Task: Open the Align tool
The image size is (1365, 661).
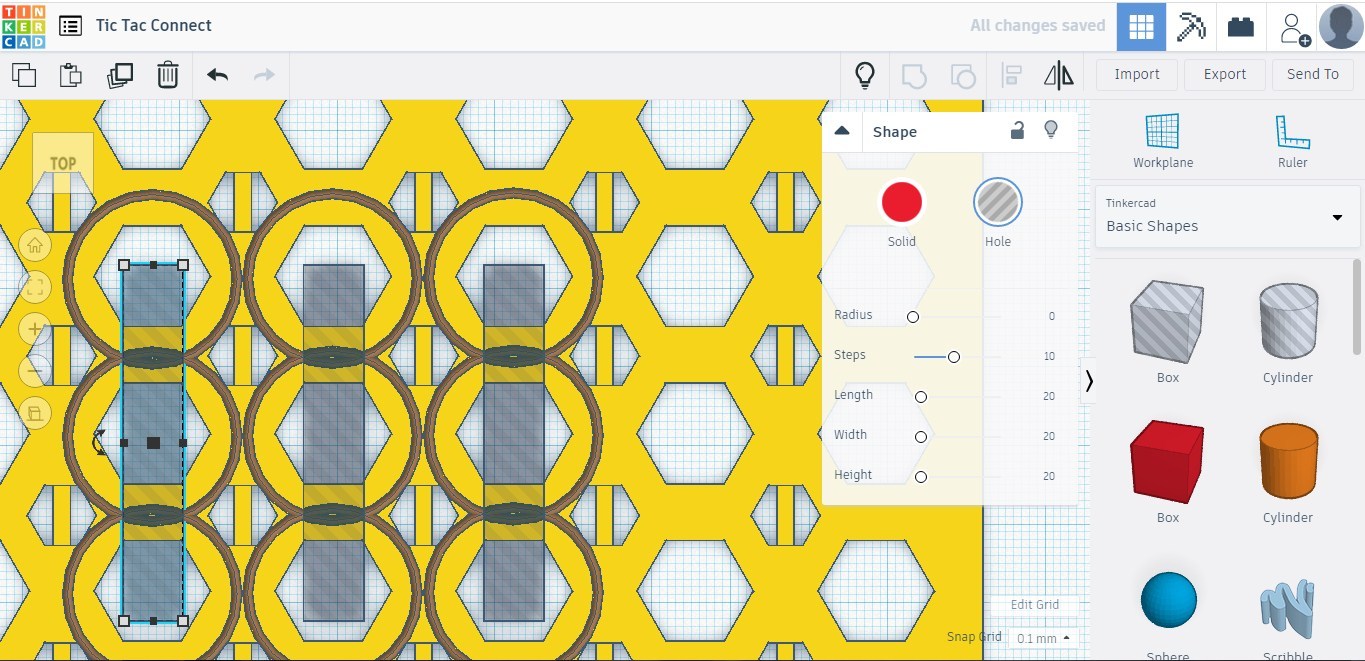Action: [1011, 75]
